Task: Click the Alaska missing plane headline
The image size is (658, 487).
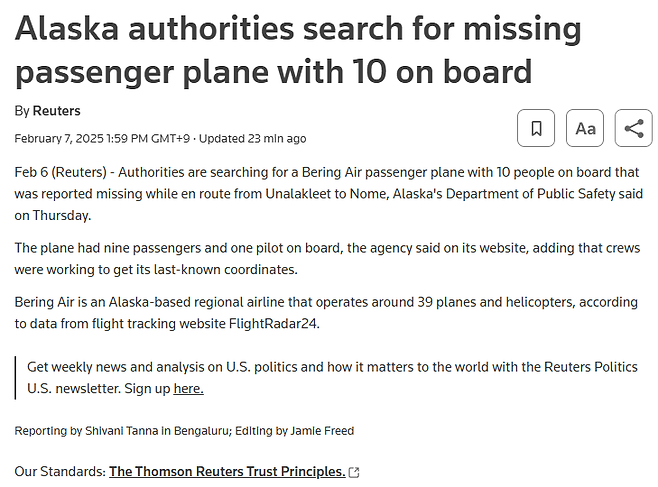Action: point(298,50)
